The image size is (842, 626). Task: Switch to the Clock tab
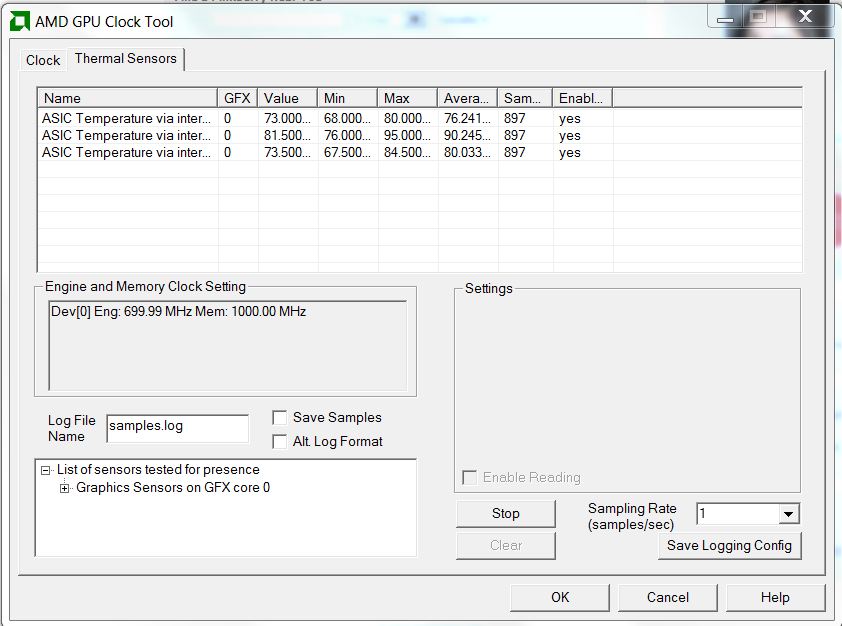click(43, 60)
